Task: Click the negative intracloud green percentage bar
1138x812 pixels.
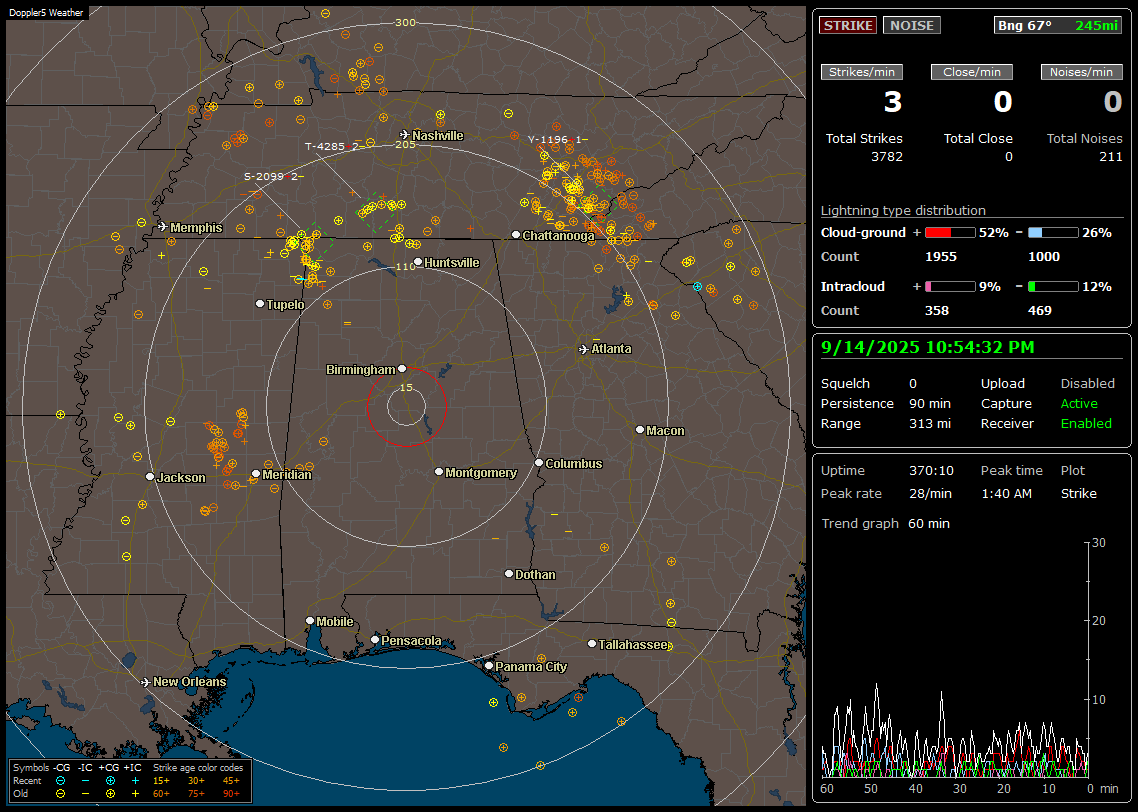Action: (x=1053, y=287)
